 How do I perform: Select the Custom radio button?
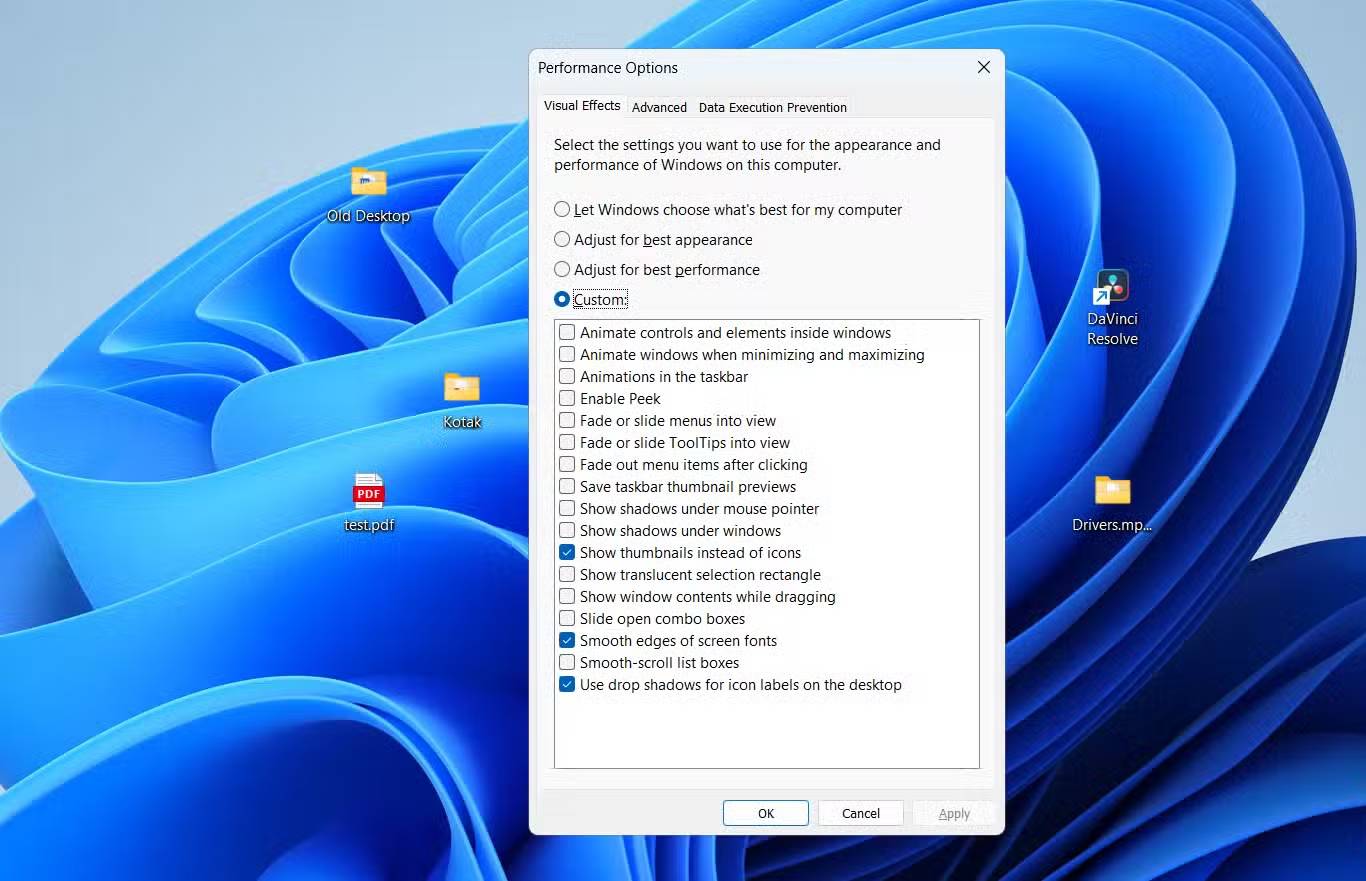coord(562,299)
